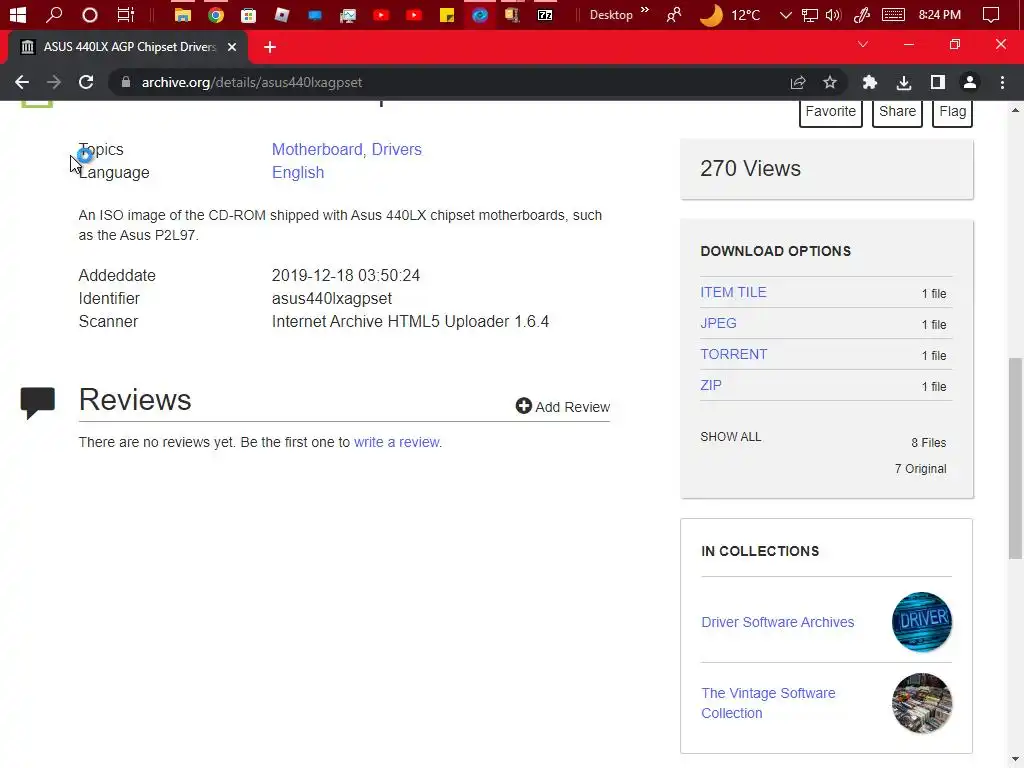This screenshot has width=1024, height=768.
Task: Open the Windows Start menu
Action: pyautogui.click(x=18, y=14)
